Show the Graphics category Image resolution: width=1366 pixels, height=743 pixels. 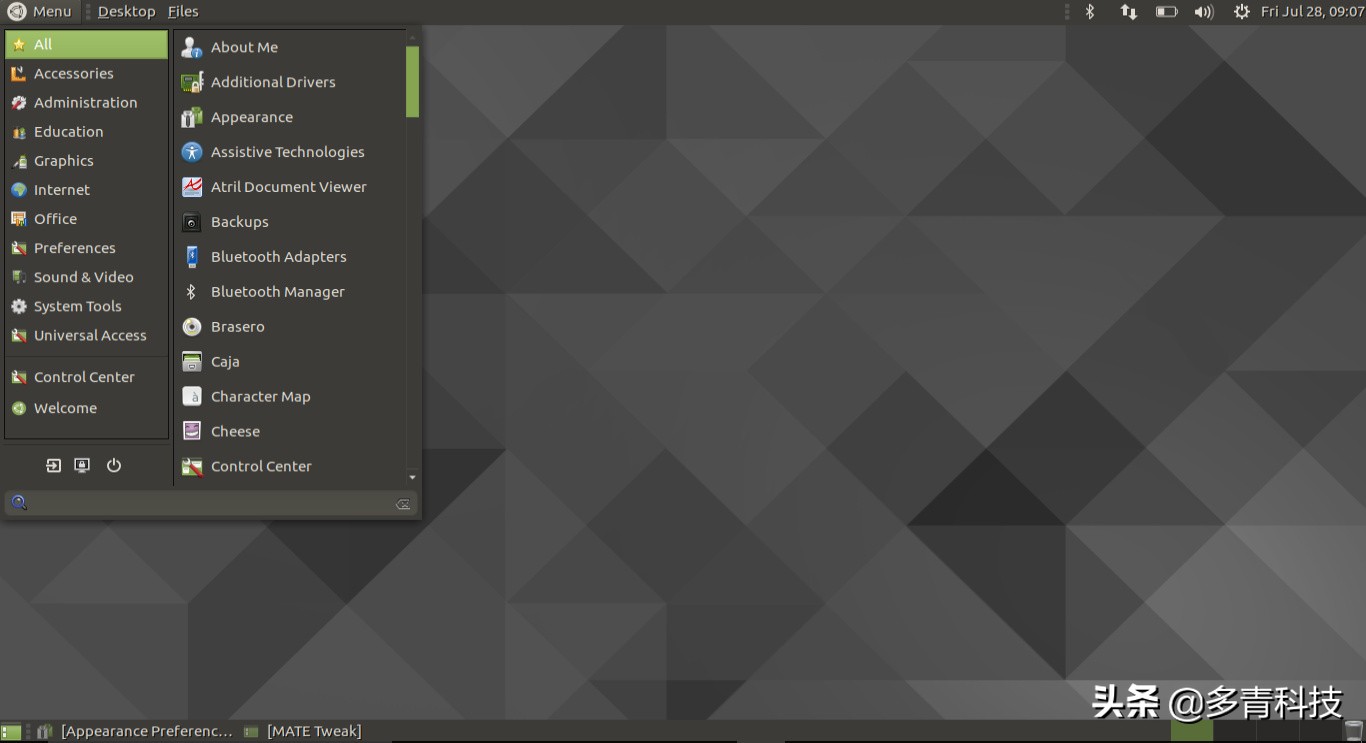pyautogui.click(x=87, y=160)
